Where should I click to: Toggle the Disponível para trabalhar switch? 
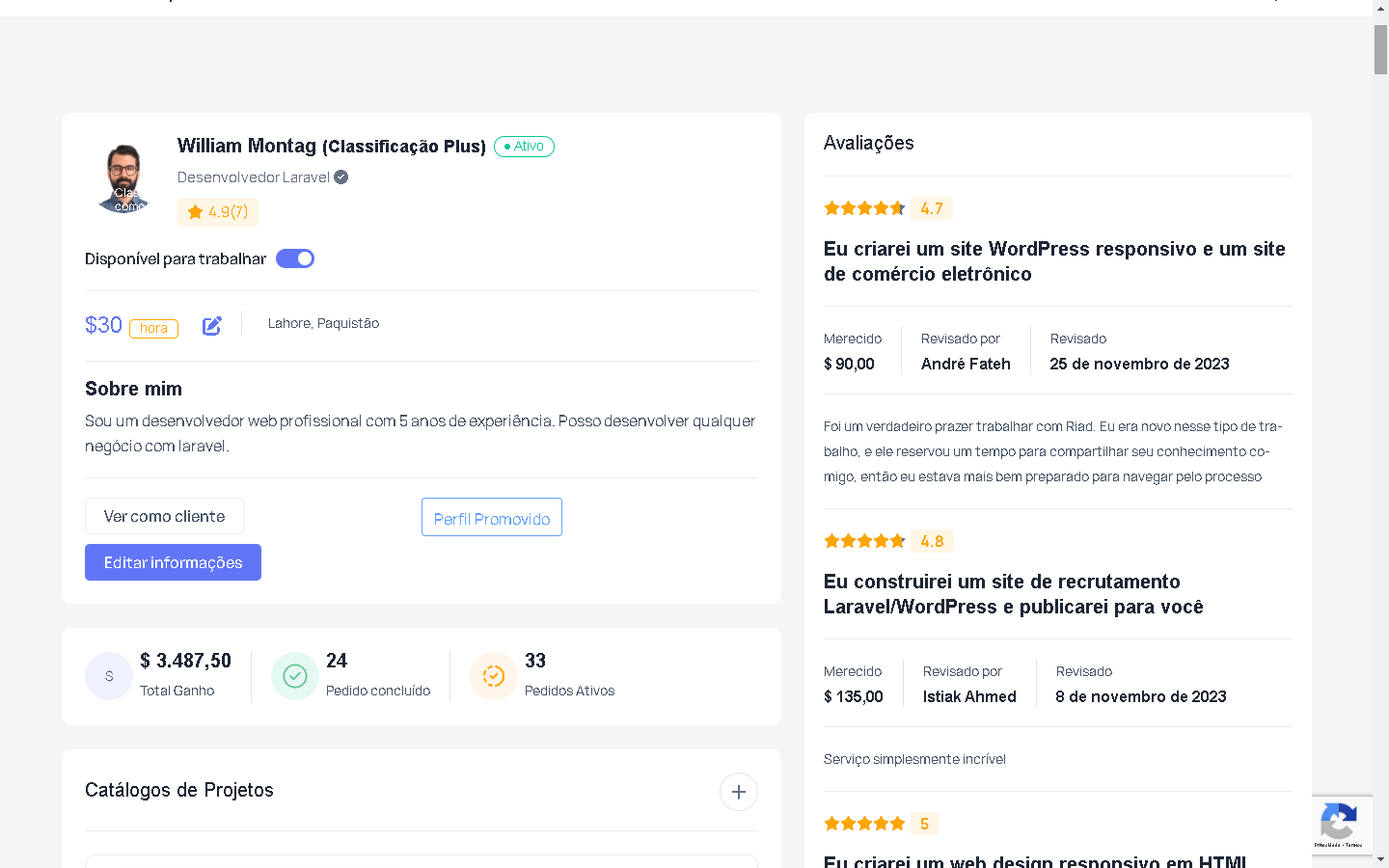click(295, 258)
